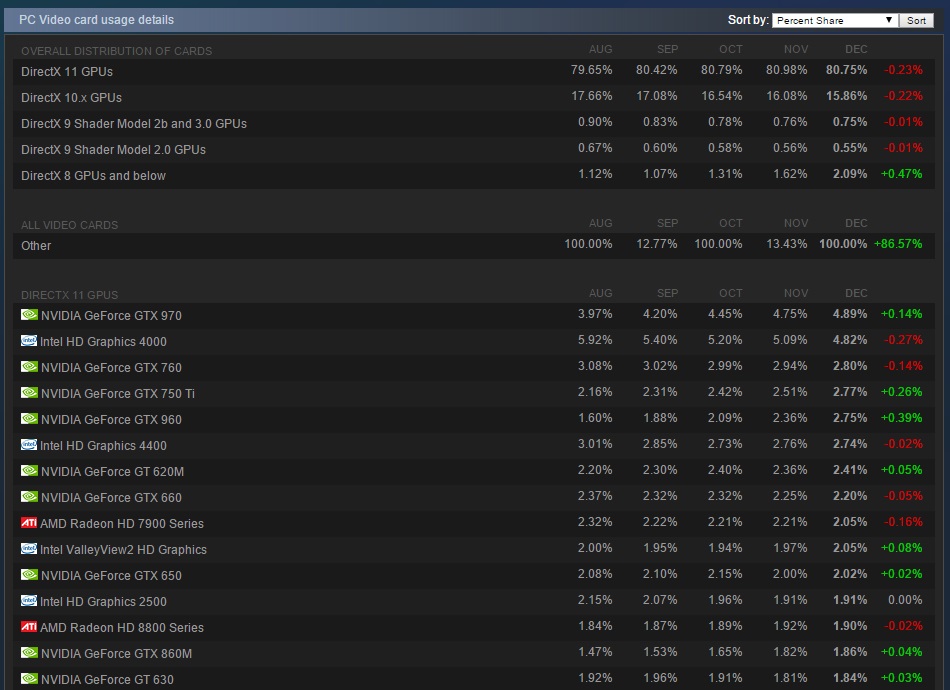Click the 15.86% DEC value for DirectX 10.x
Screen dimensions: 950x690
846,96
